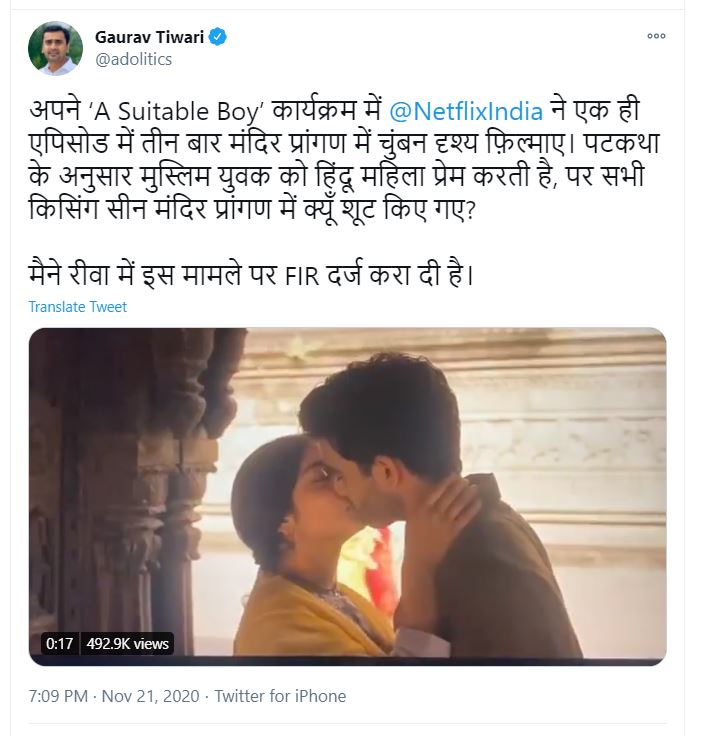Click the display name Gaurav Tiwari
Viewport: 709px width, 736px height.
(x=149, y=37)
